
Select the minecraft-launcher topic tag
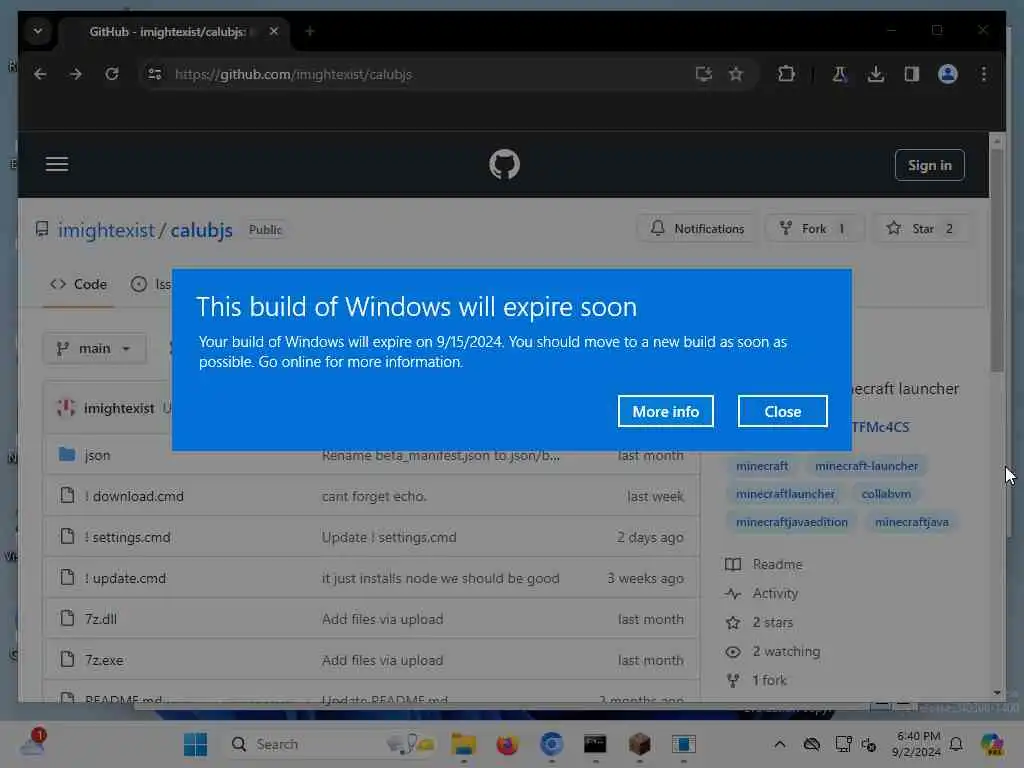[x=866, y=466]
